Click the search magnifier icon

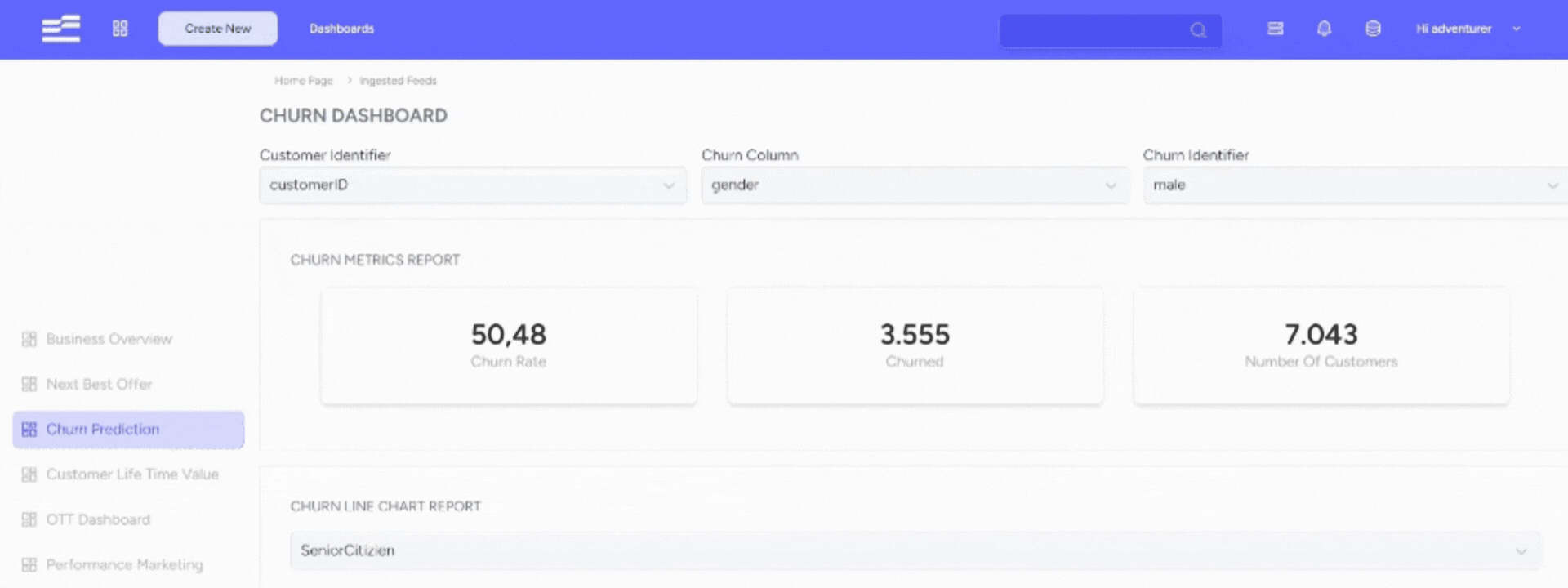pos(1198,30)
